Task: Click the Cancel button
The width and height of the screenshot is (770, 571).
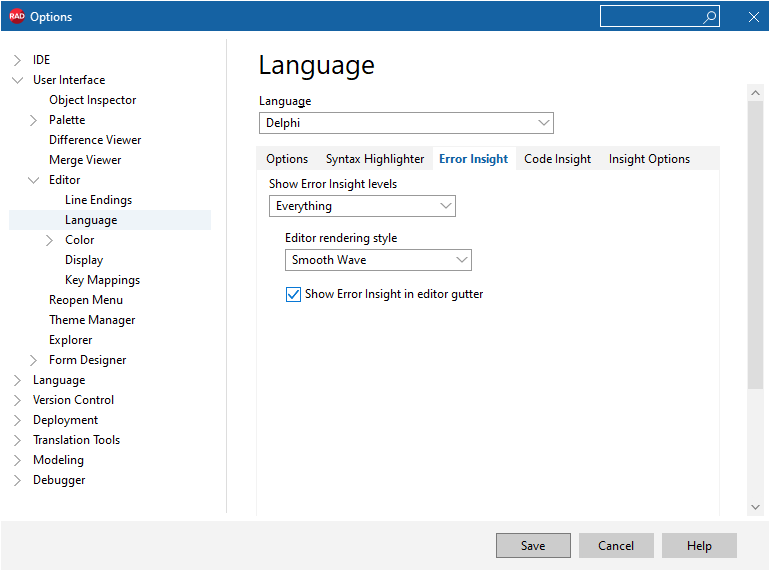Action: [x=616, y=545]
